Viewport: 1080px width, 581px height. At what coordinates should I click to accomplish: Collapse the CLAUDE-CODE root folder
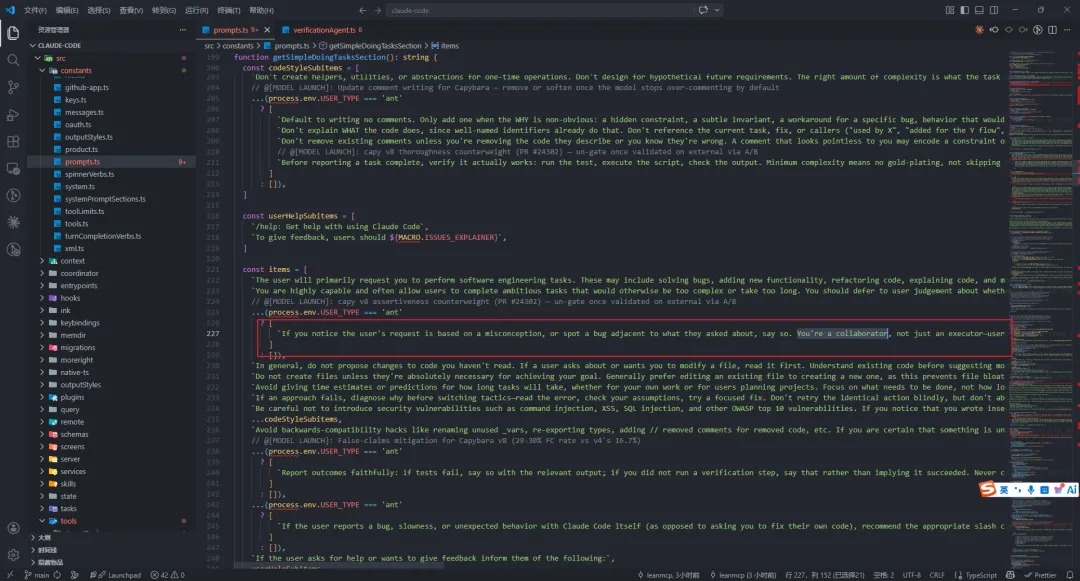pyautogui.click(x=32, y=45)
